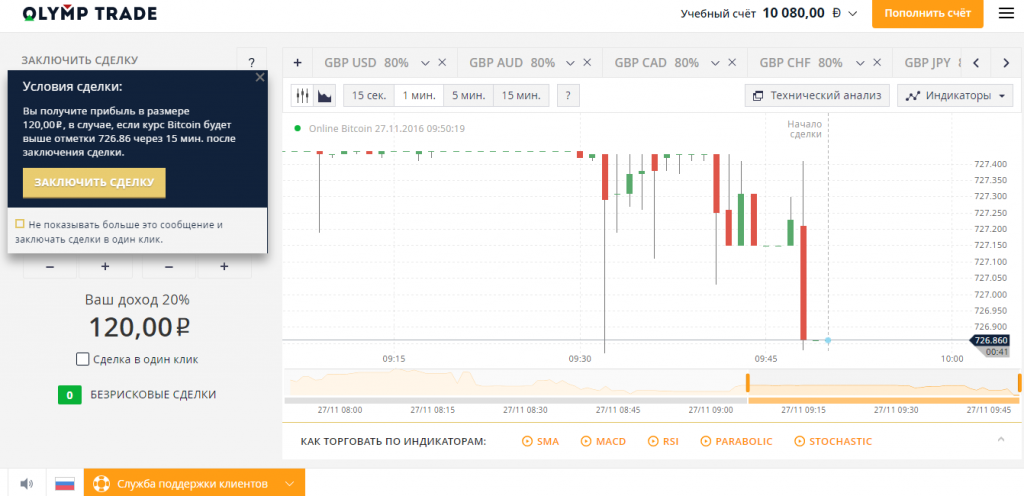Set timeframe to 15 мин.
Image resolution: width=1024 pixels, height=496 pixels.
pyautogui.click(x=521, y=96)
